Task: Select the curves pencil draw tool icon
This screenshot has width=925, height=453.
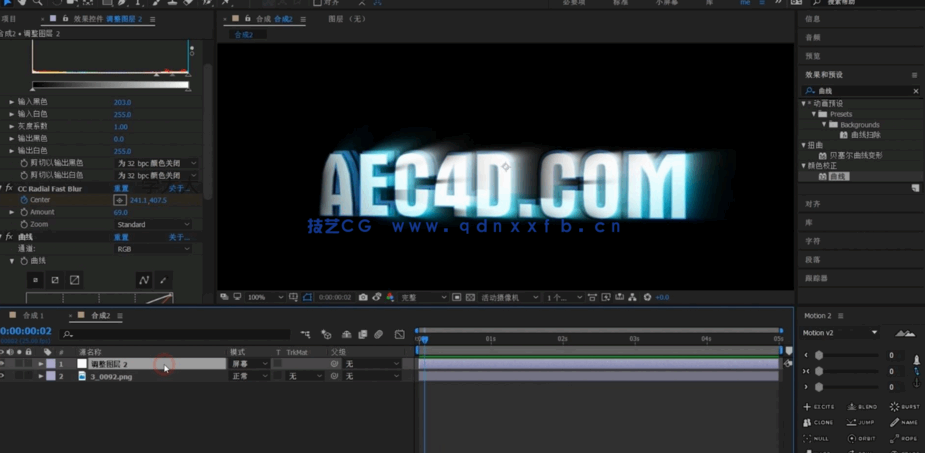Action: [x=163, y=280]
